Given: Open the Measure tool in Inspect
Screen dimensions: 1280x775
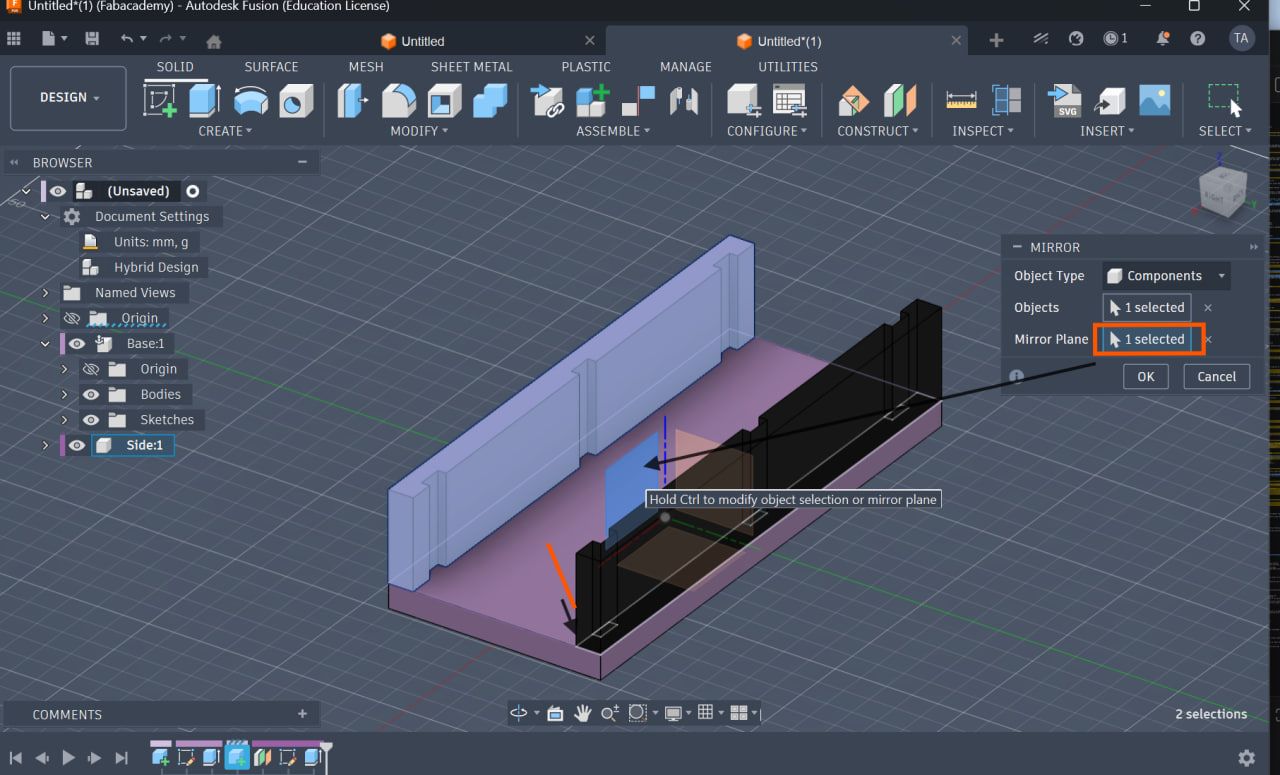Looking at the screenshot, I should pos(960,100).
